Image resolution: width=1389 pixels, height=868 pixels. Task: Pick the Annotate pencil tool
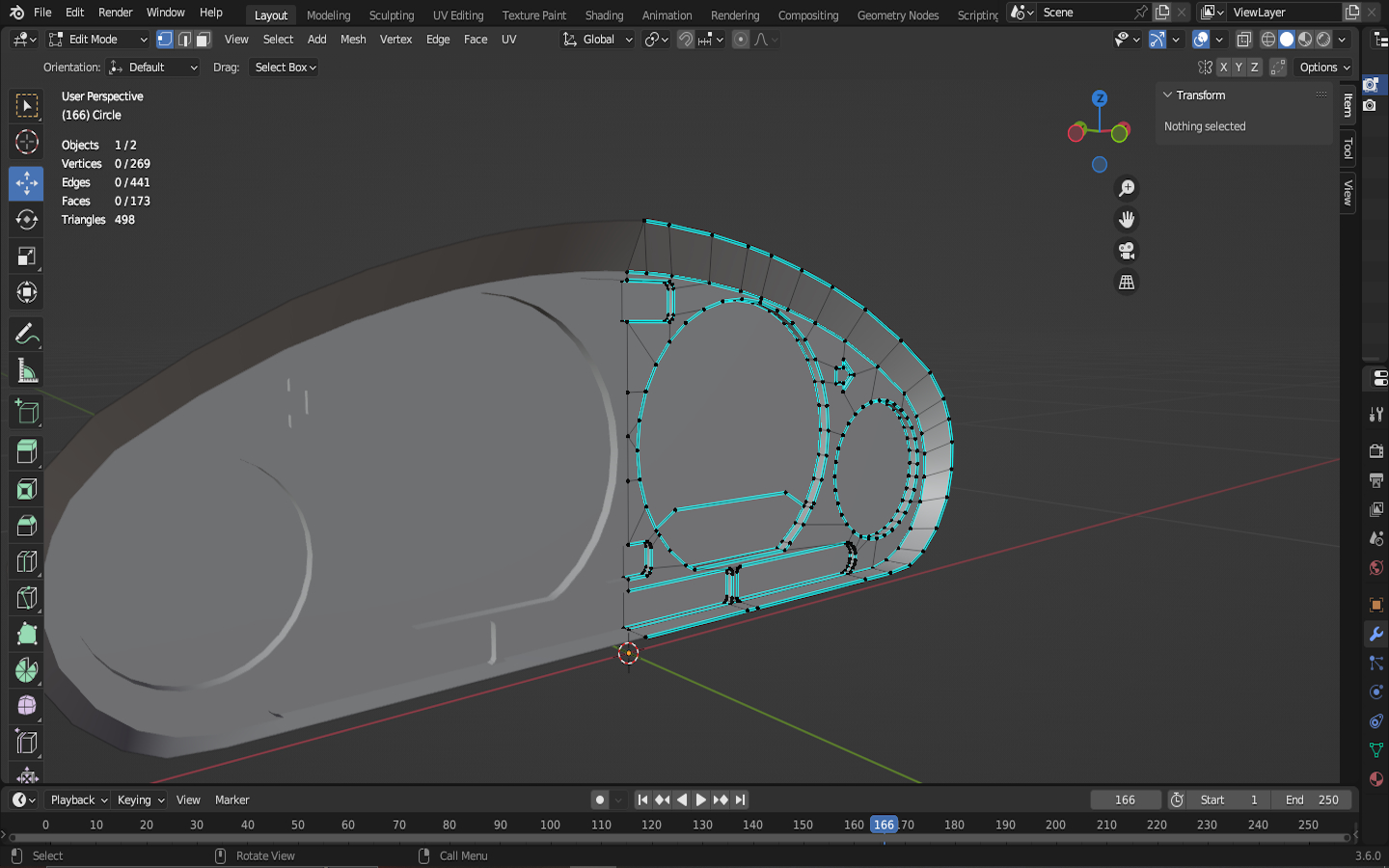[26, 335]
